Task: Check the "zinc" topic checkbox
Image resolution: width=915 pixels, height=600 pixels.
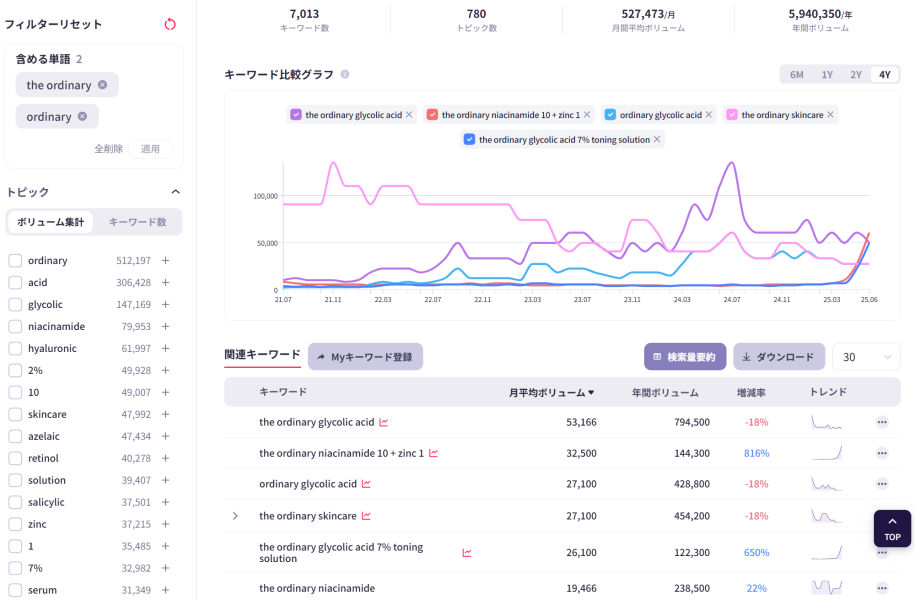Action: [15, 524]
